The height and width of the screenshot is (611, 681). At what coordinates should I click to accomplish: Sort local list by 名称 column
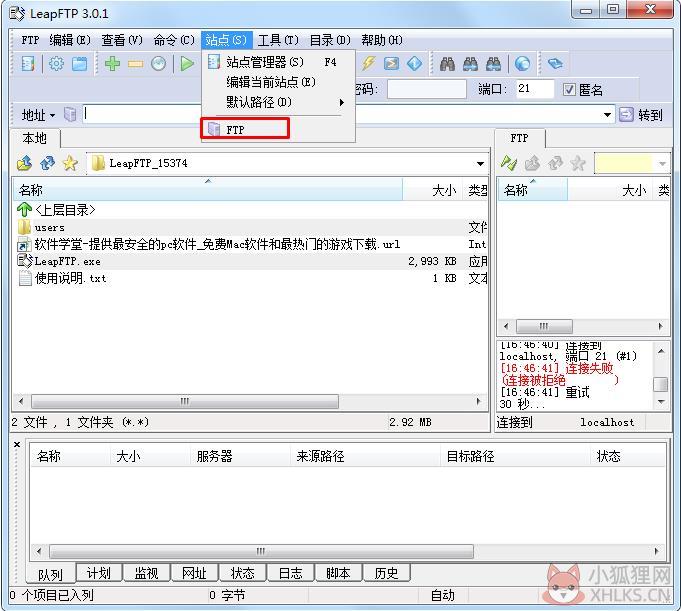click(208, 190)
